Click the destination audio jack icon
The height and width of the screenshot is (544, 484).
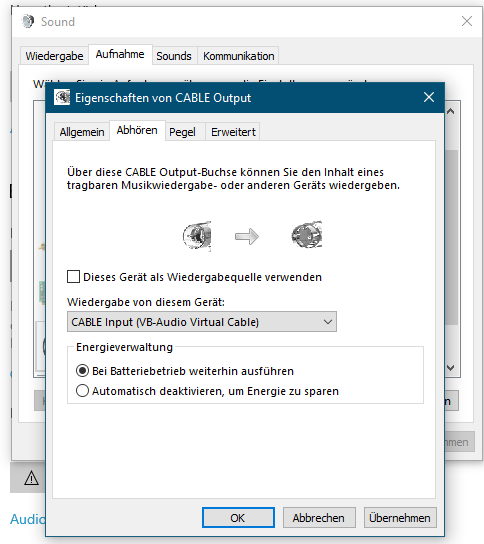(x=307, y=235)
